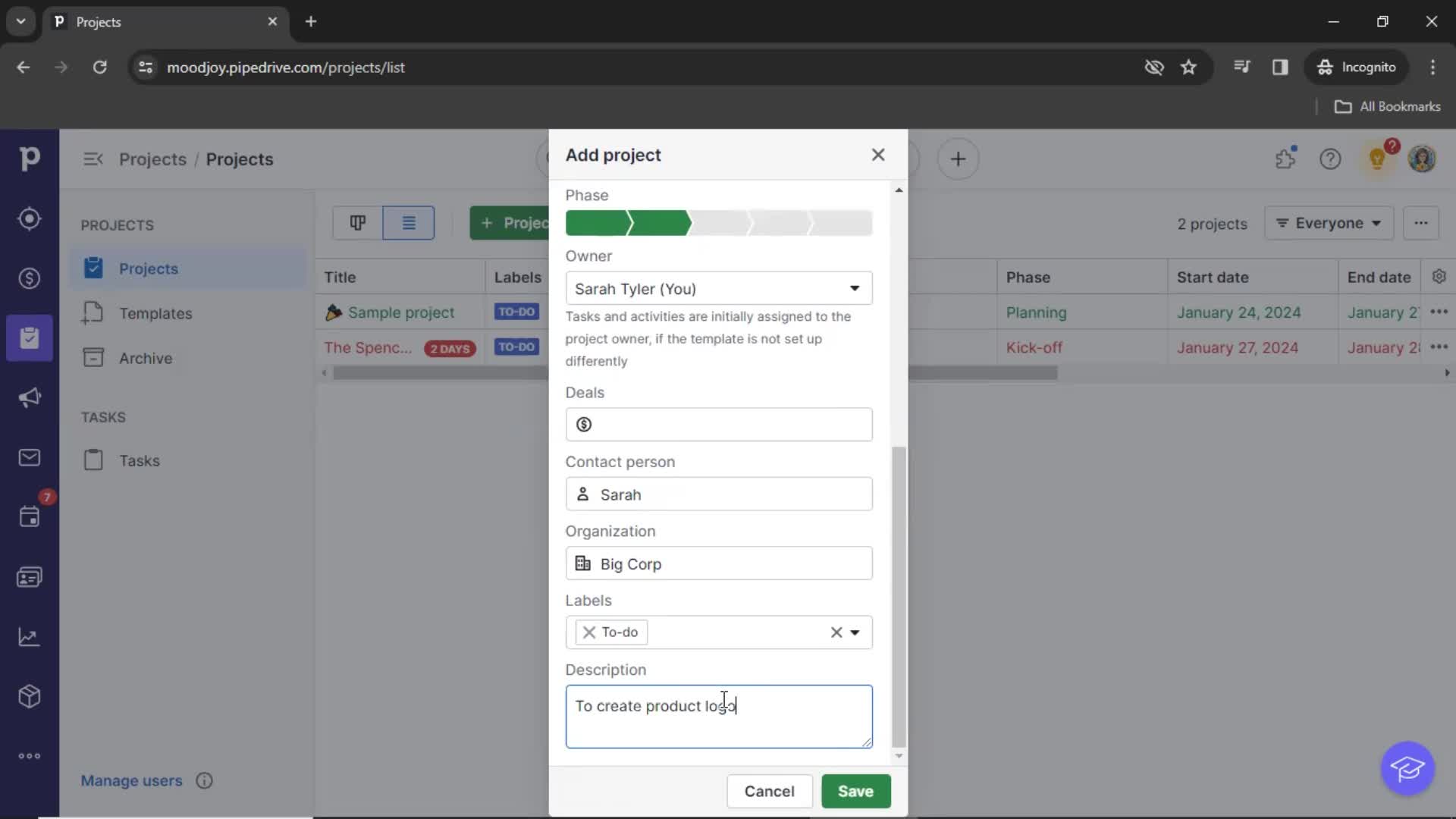The width and height of the screenshot is (1456, 819).
Task: Click the Save button to submit
Action: 856,791
